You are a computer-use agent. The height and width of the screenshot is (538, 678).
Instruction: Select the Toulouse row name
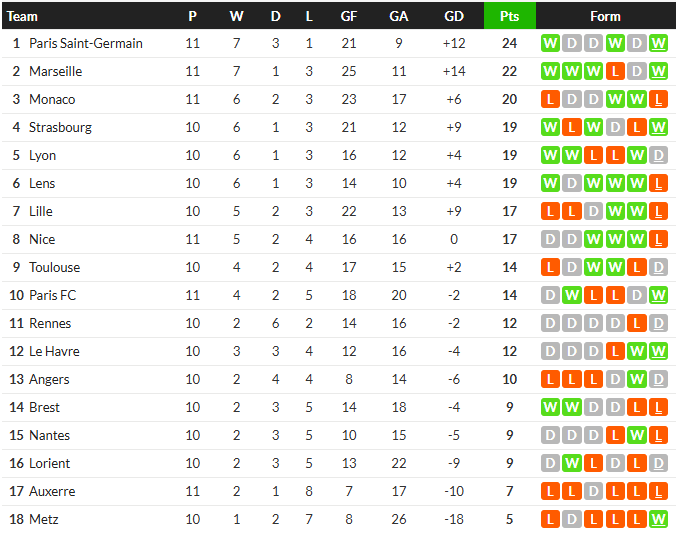[x=54, y=267]
